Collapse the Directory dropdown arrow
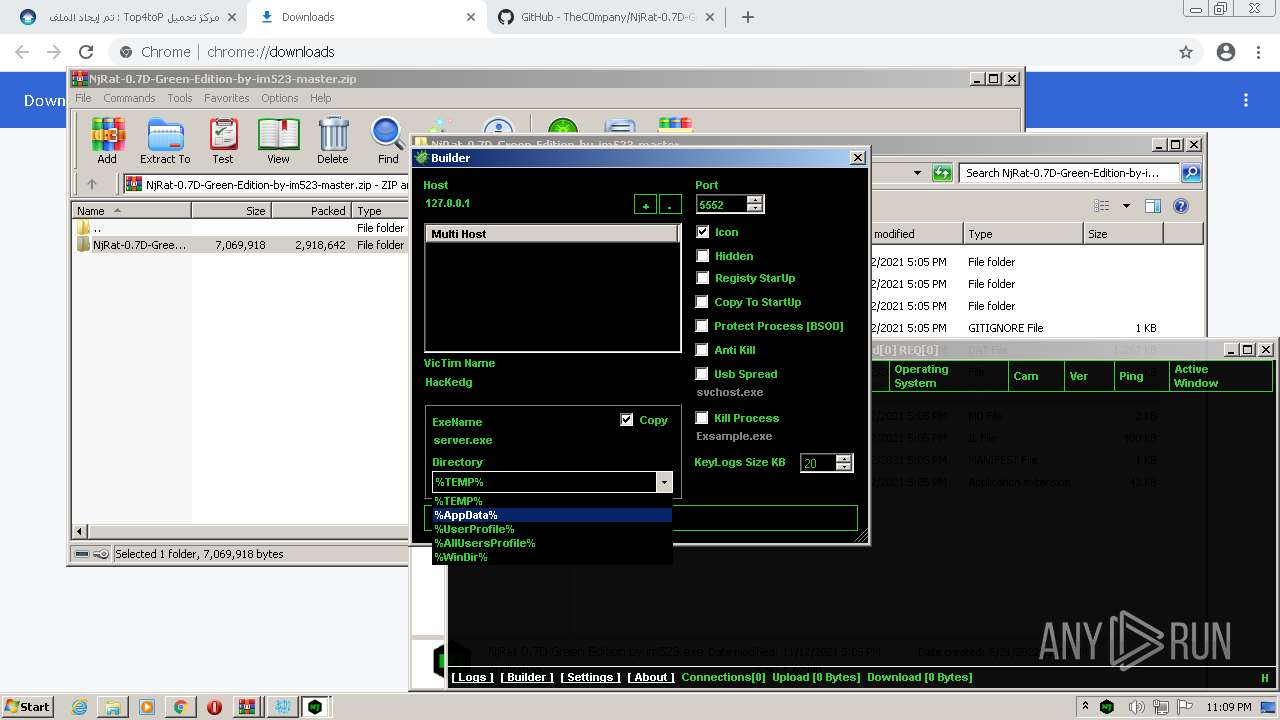Image resolution: width=1280 pixels, height=720 pixels. tap(665, 482)
